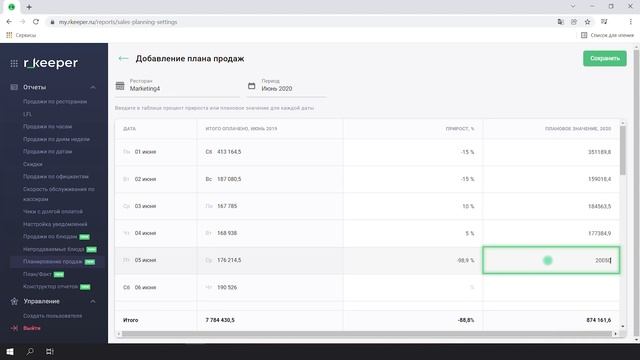
Task: Click the Управление section icon
Action: point(14,301)
